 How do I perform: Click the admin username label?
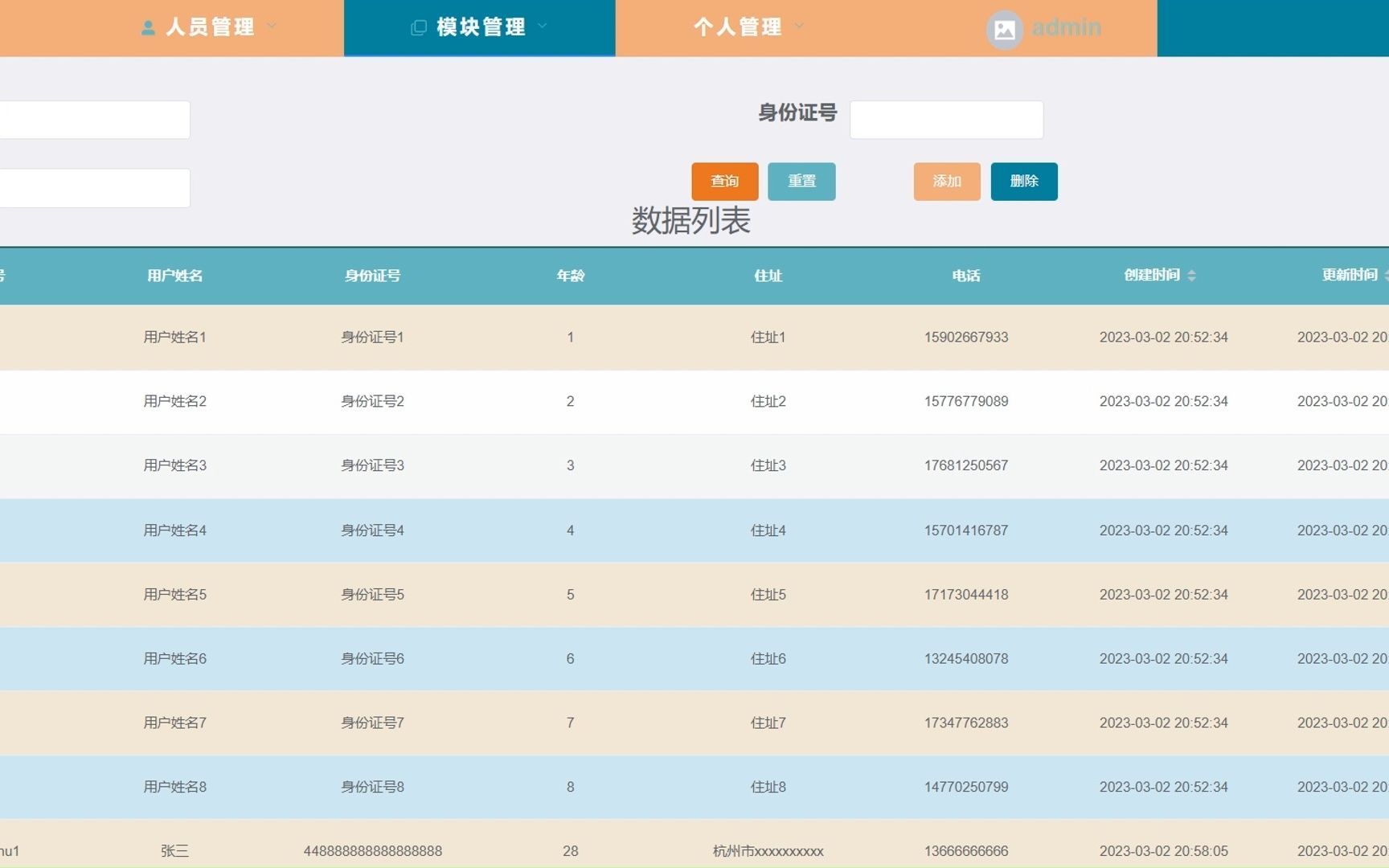[1066, 27]
